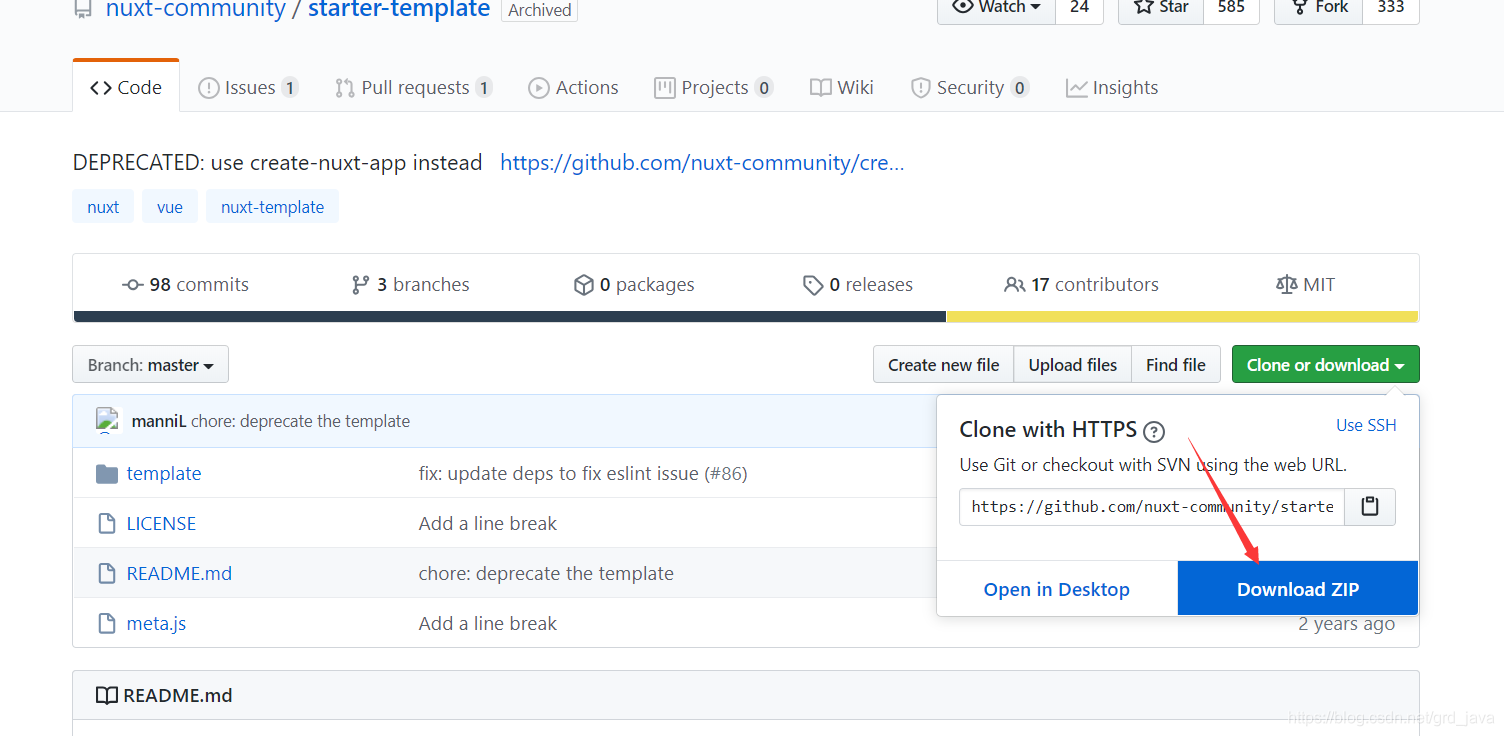Go to the Actions tab
Image resolution: width=1504 pixels, height=736 pixels.
pyautogui.click(x=573, y=87)
